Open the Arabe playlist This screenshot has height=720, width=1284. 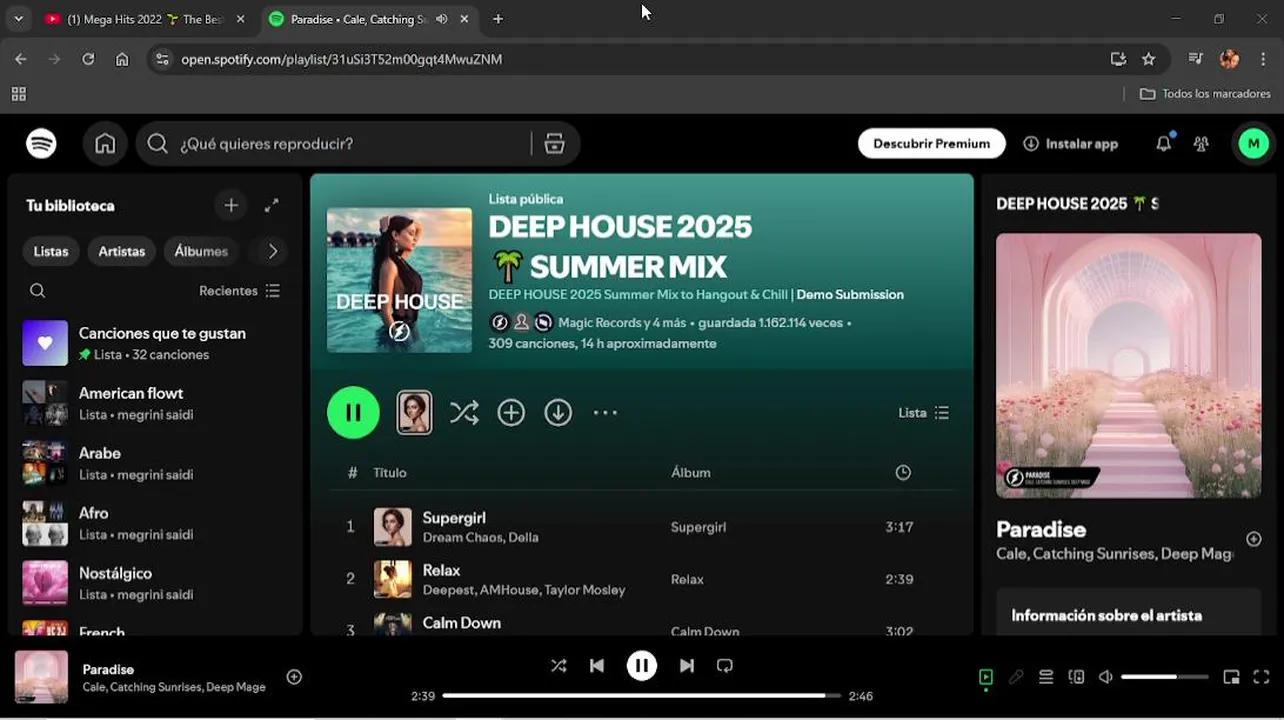[155, 463]
